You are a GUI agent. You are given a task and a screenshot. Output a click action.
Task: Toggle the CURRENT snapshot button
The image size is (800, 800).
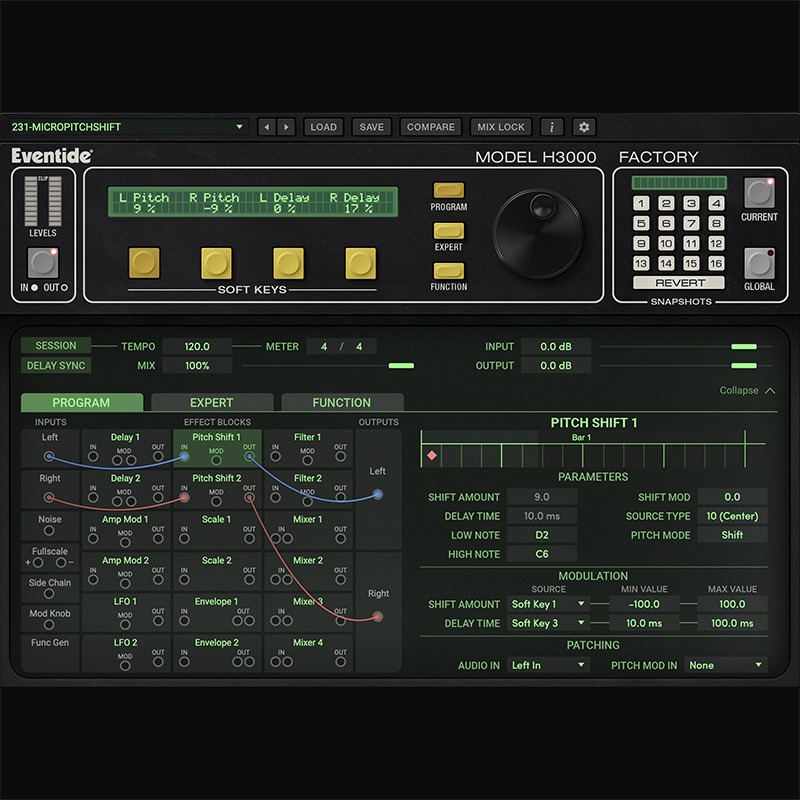(759, 193)
